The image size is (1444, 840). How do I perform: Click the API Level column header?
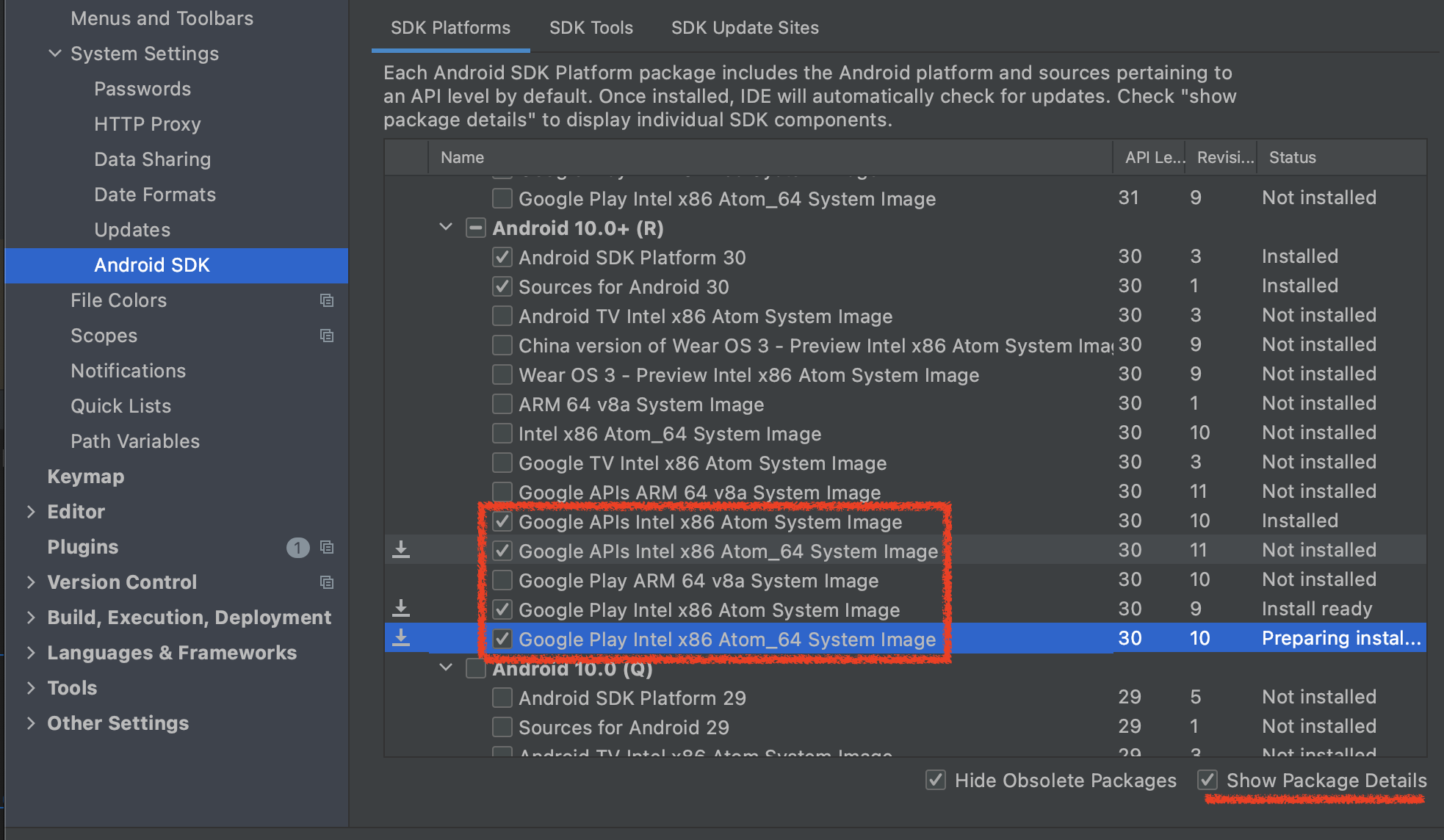(1149, 157)
